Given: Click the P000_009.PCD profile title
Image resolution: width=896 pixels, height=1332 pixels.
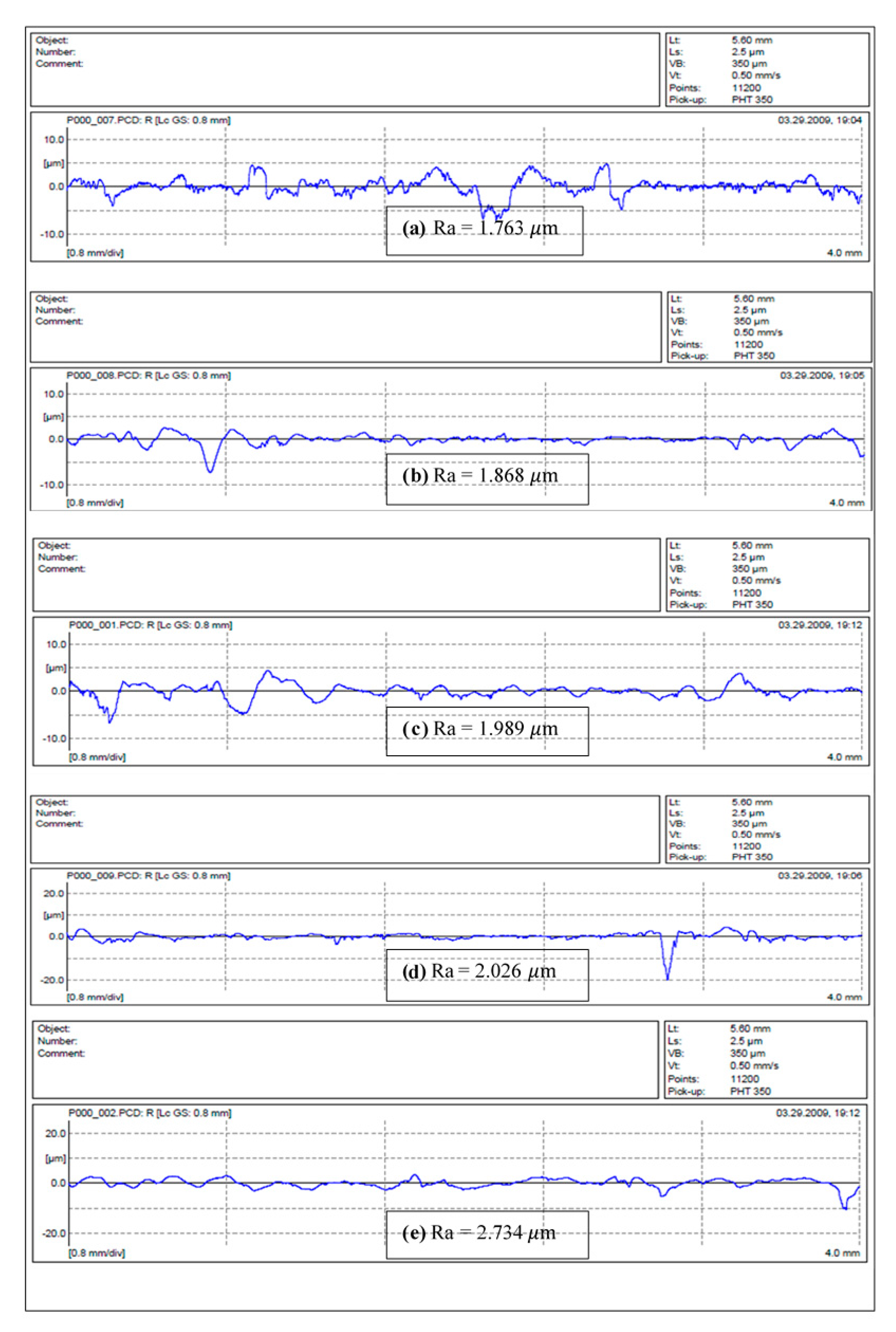Looking at the screenshot, I should pos(149,875).
